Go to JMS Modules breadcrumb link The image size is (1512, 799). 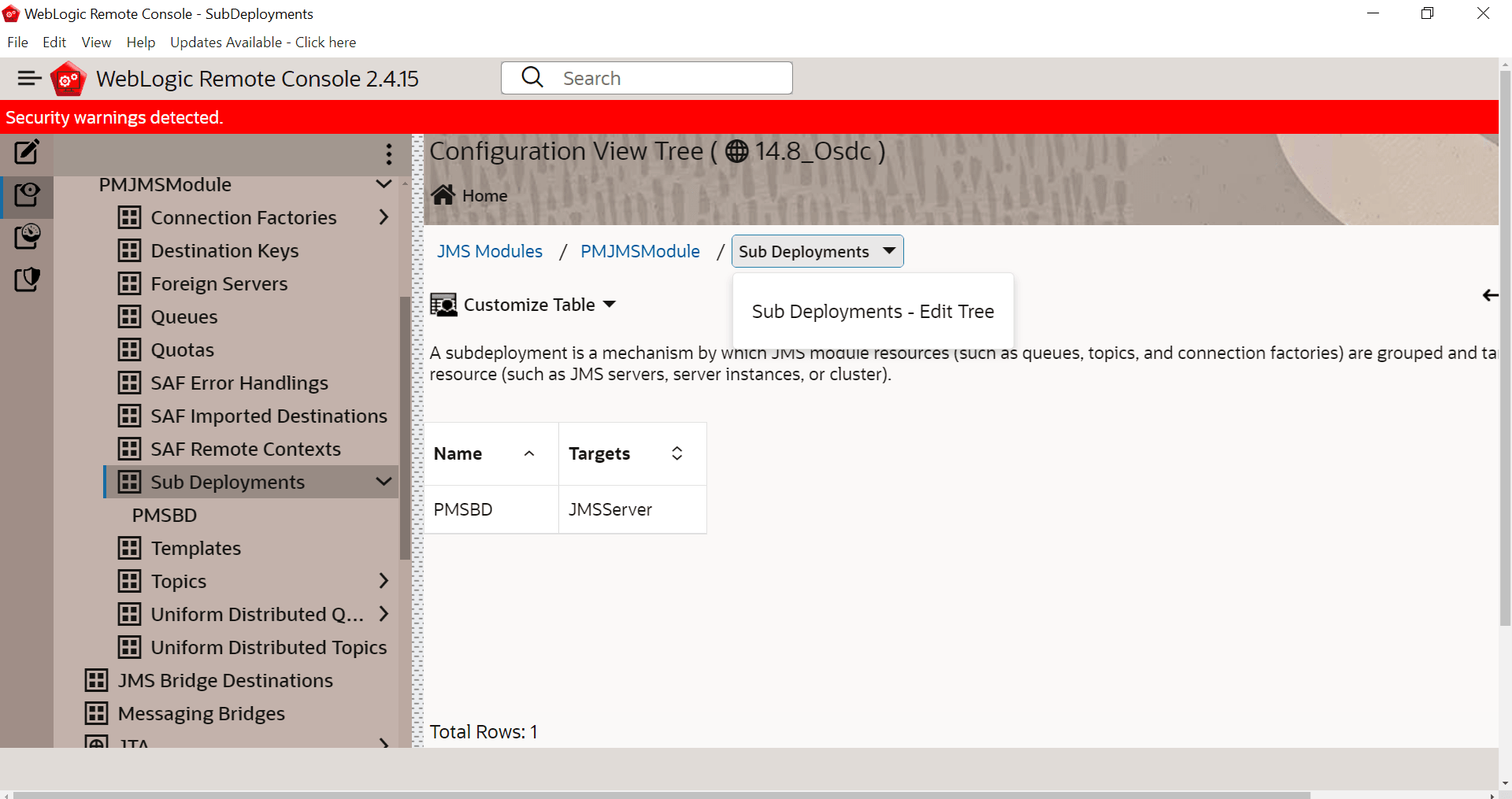point(490,251)
